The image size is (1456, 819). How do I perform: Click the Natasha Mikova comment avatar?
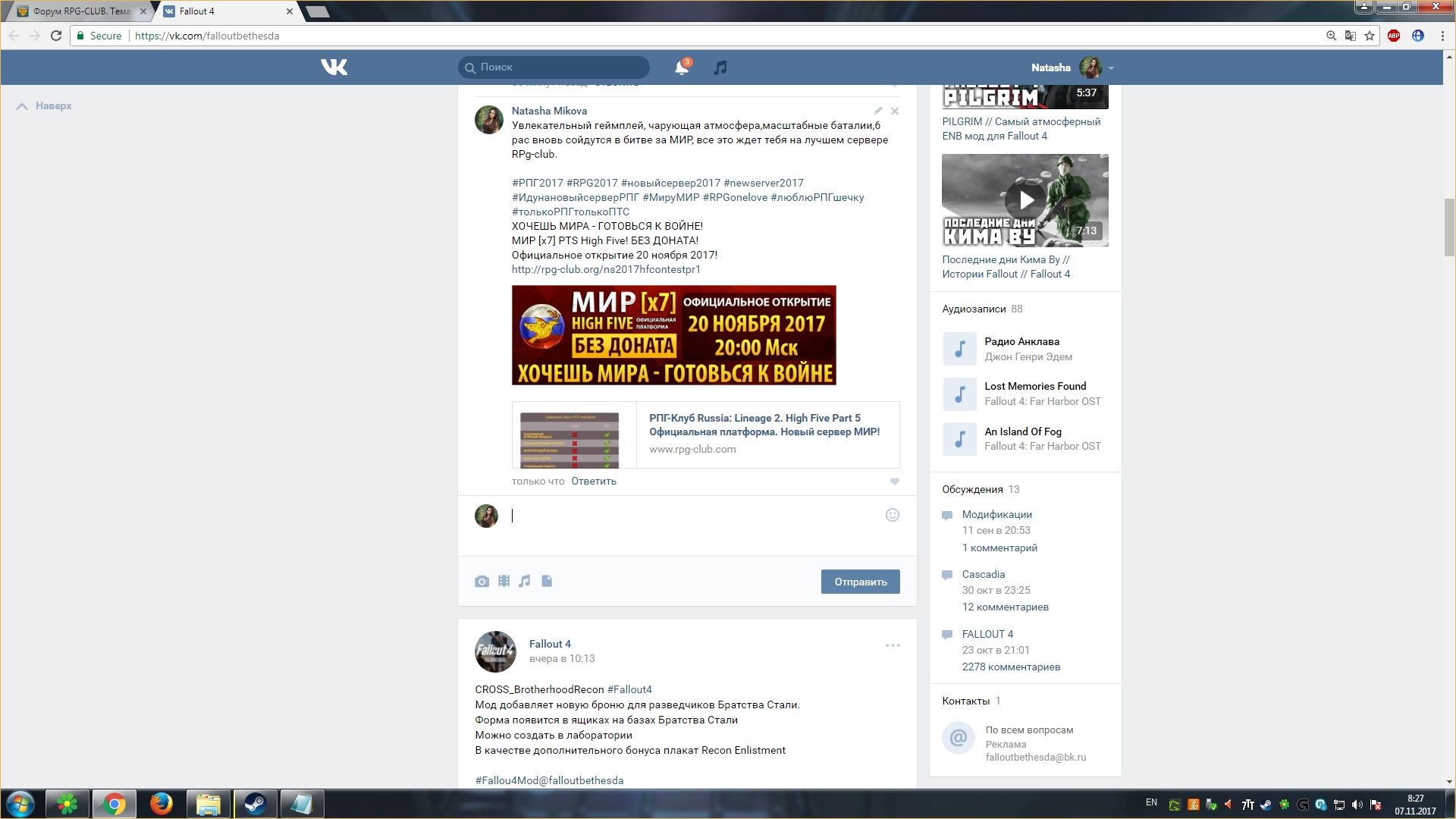[489, 120]
